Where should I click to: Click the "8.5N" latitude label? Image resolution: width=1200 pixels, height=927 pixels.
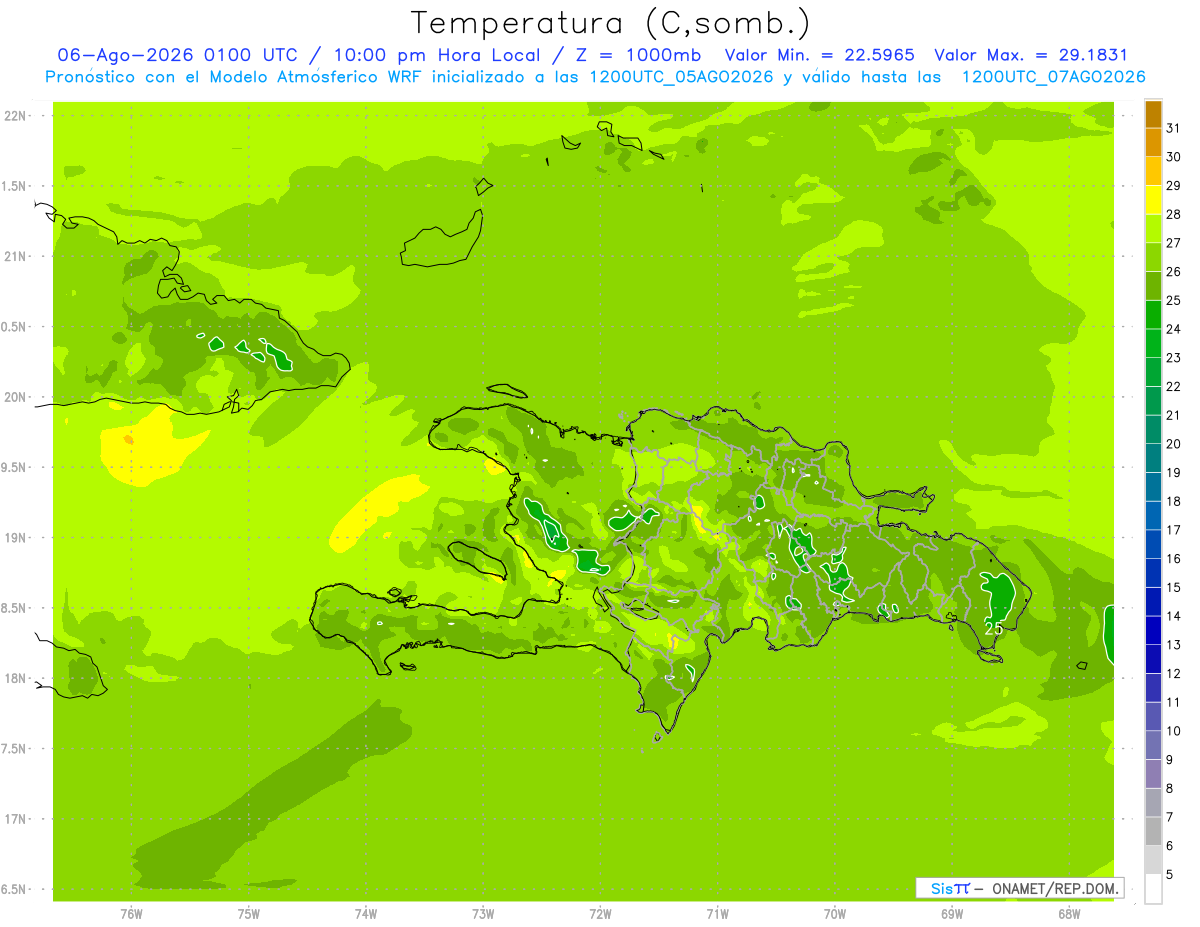point(15,609)
